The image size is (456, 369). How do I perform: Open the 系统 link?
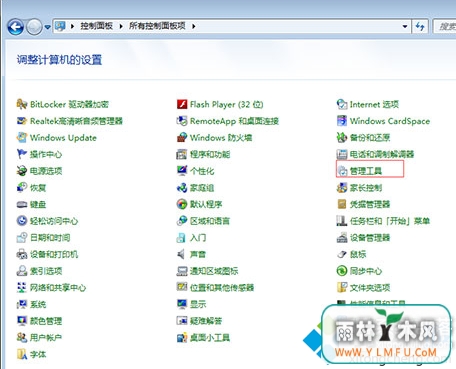tap(38, 304)
